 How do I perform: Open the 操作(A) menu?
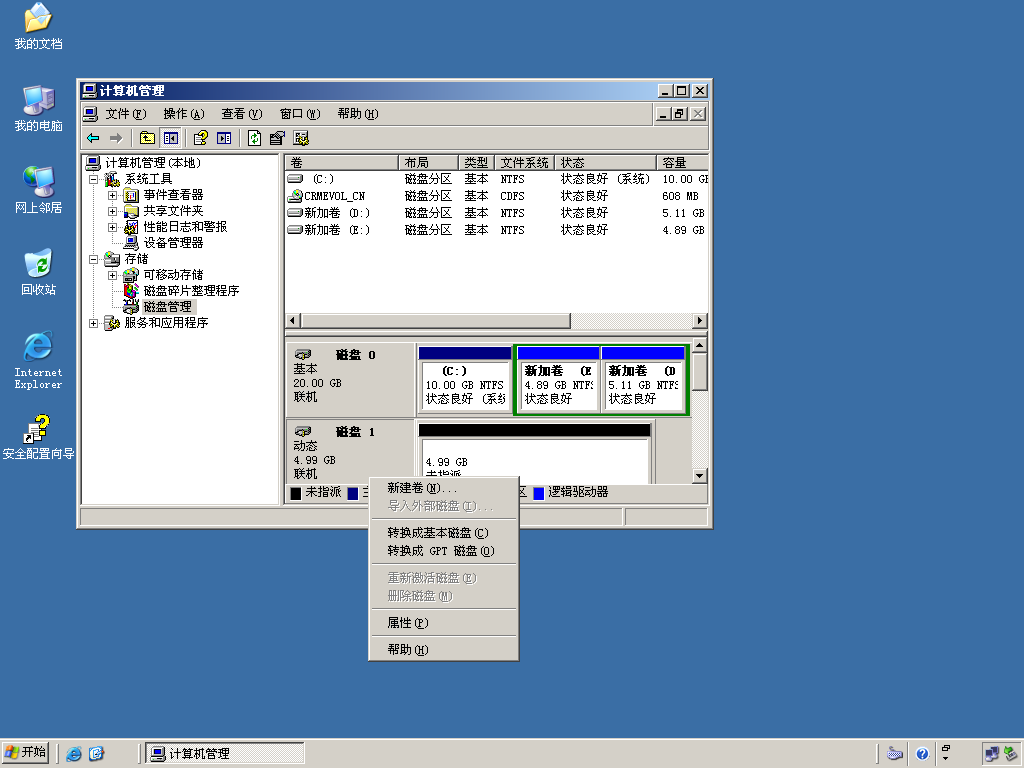tap(184, 114)
